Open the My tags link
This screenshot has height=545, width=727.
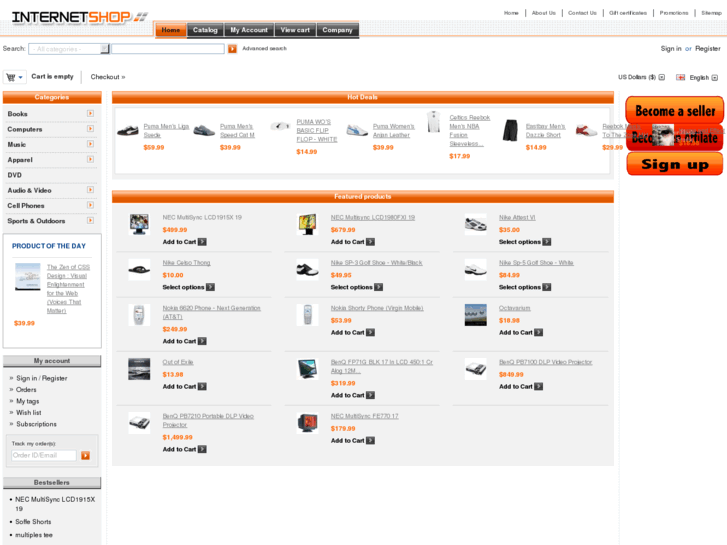click(27, 401)
